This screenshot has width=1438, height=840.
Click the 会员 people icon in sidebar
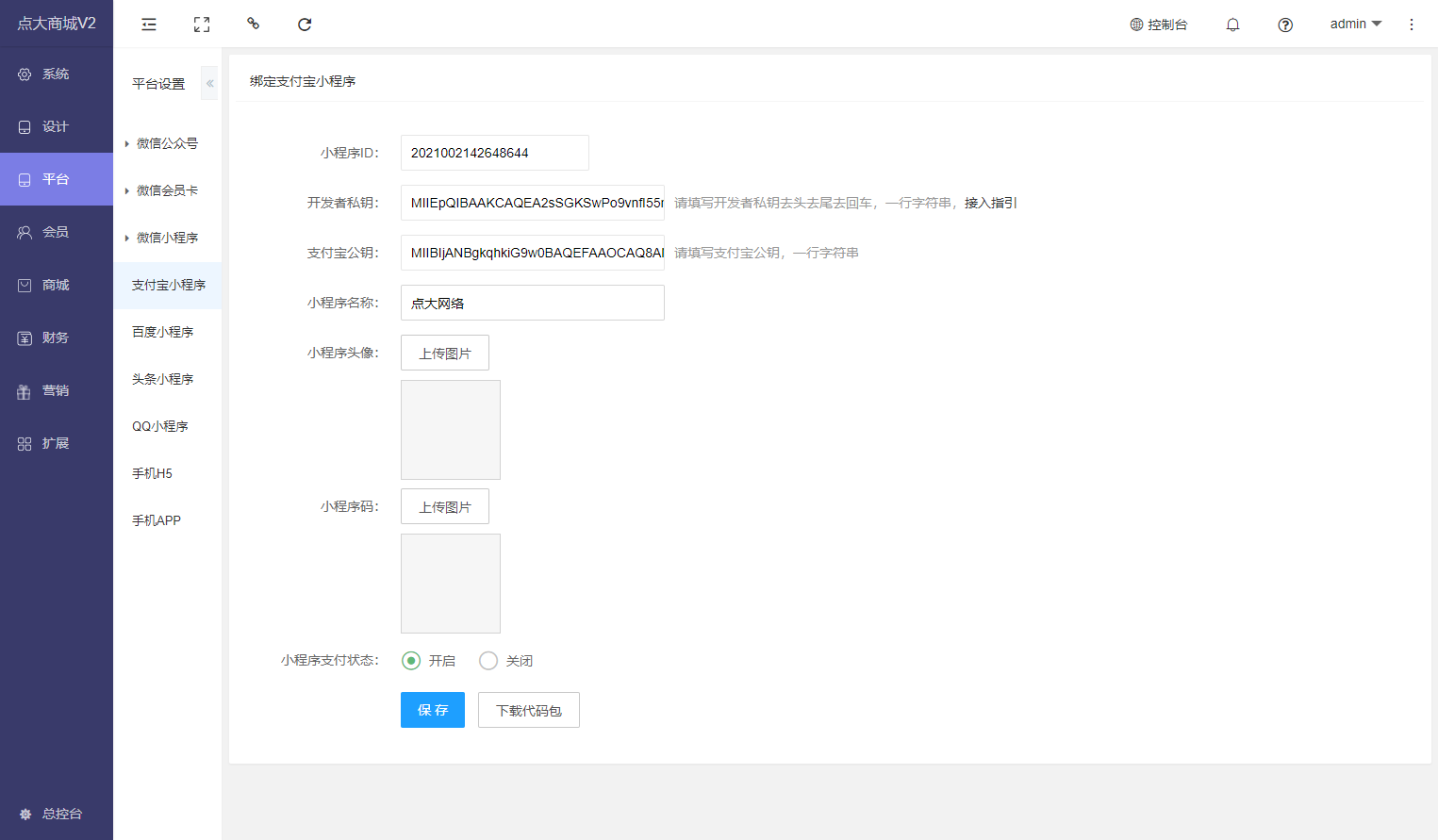[25, 233]
